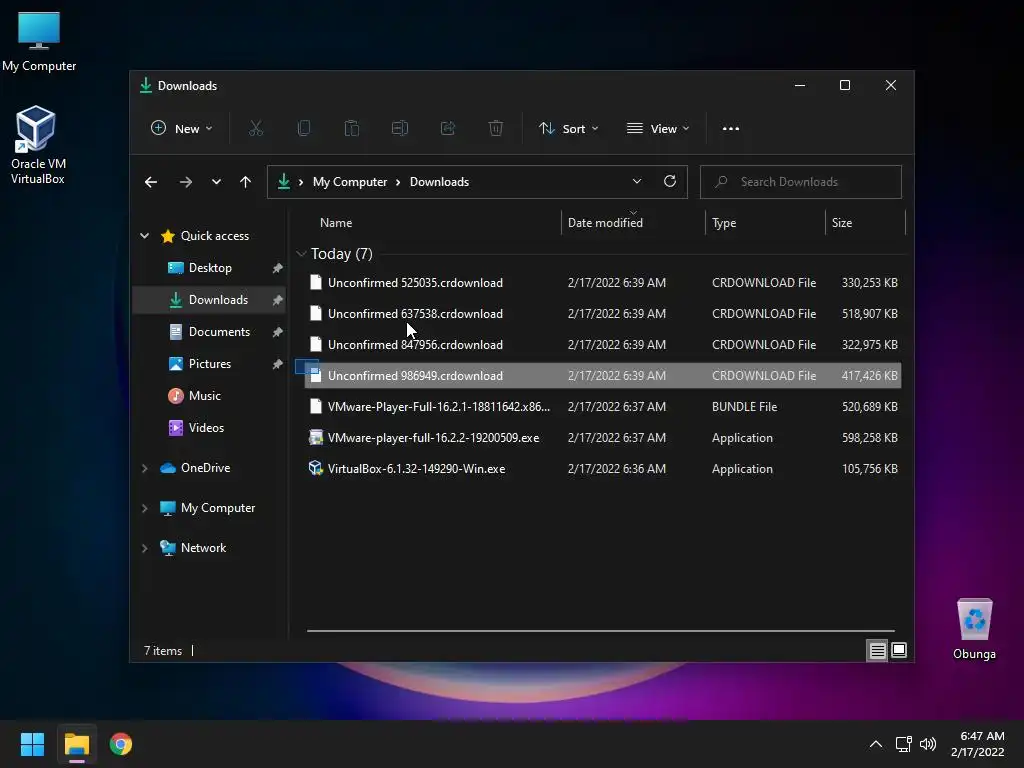Image resolution: width=1024 pixels, height=768 pixels.
Task: Unpin Documents from Quick access
Action: pyautogui.click(x=278, y=332)
